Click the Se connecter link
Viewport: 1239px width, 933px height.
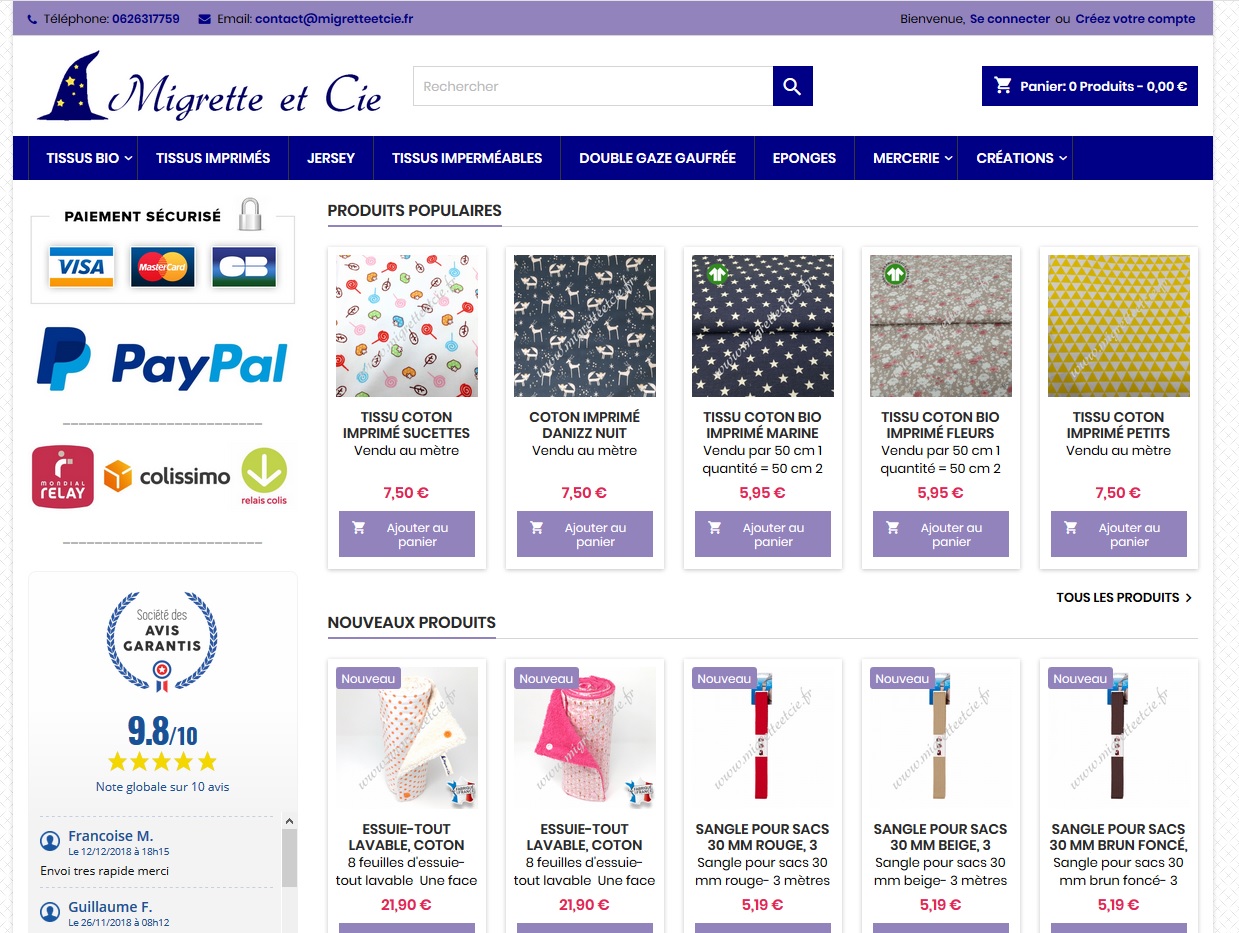[1010, 19]
